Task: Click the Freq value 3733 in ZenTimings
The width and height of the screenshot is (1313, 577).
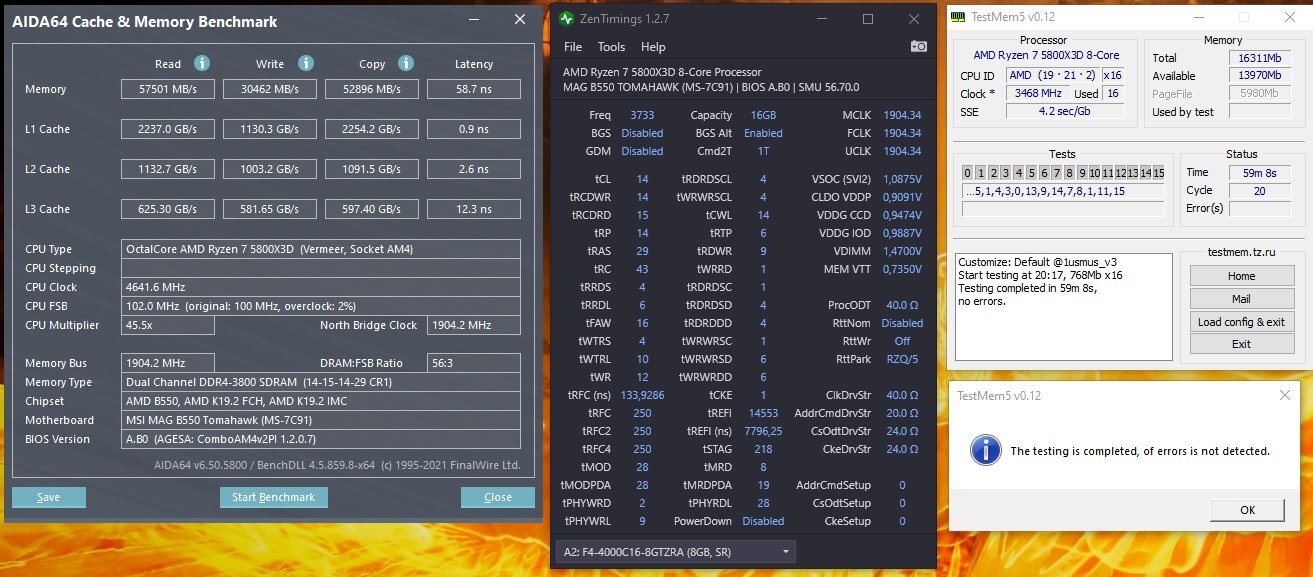Action: [x=642, y=115]
